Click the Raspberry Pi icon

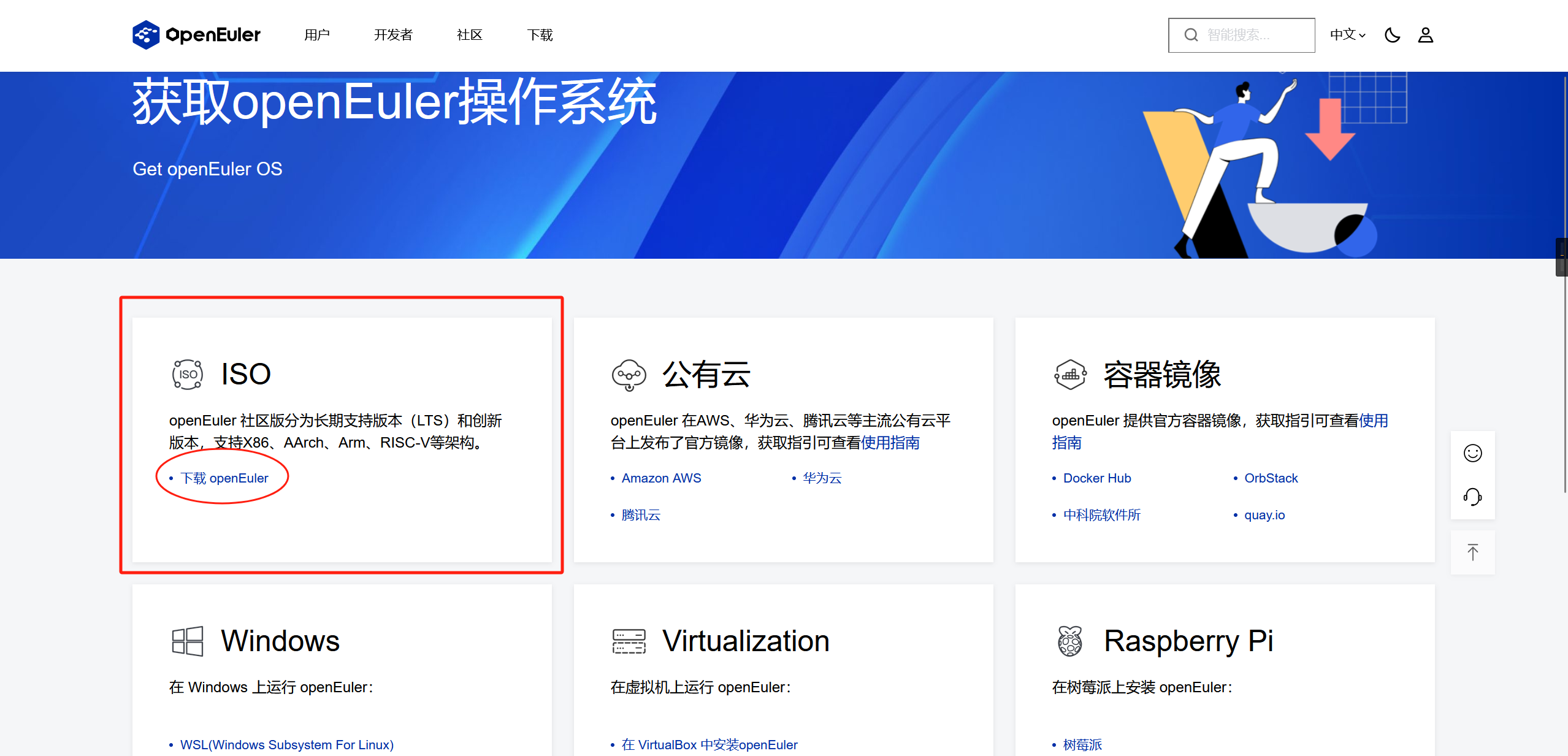[x=1070, y=641]
